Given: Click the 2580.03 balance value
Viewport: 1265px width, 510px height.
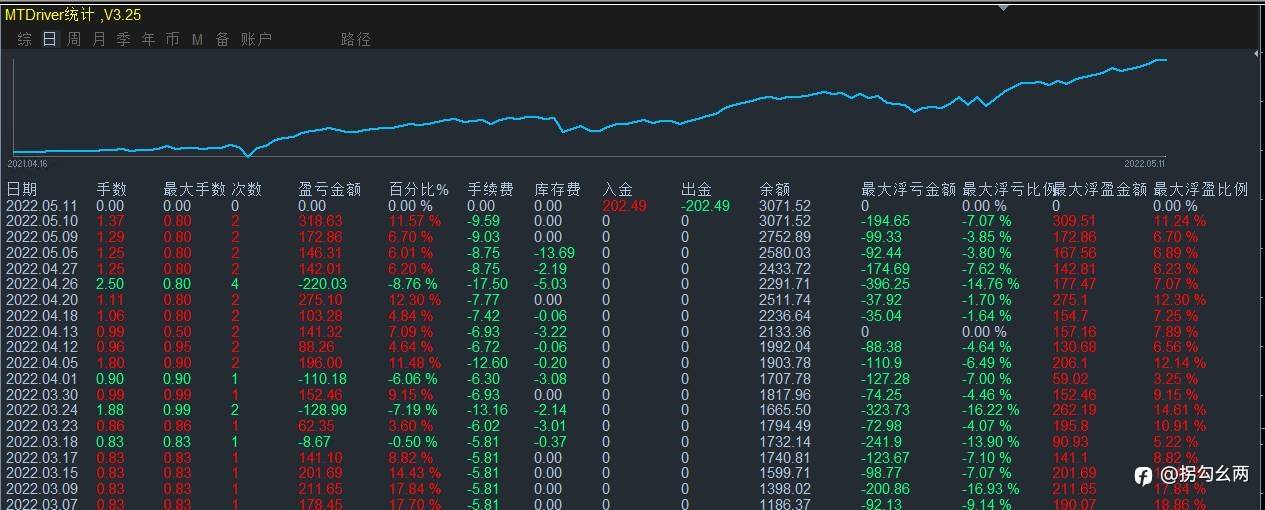Looking at the screenshot, I should click(x=785, y=253).
